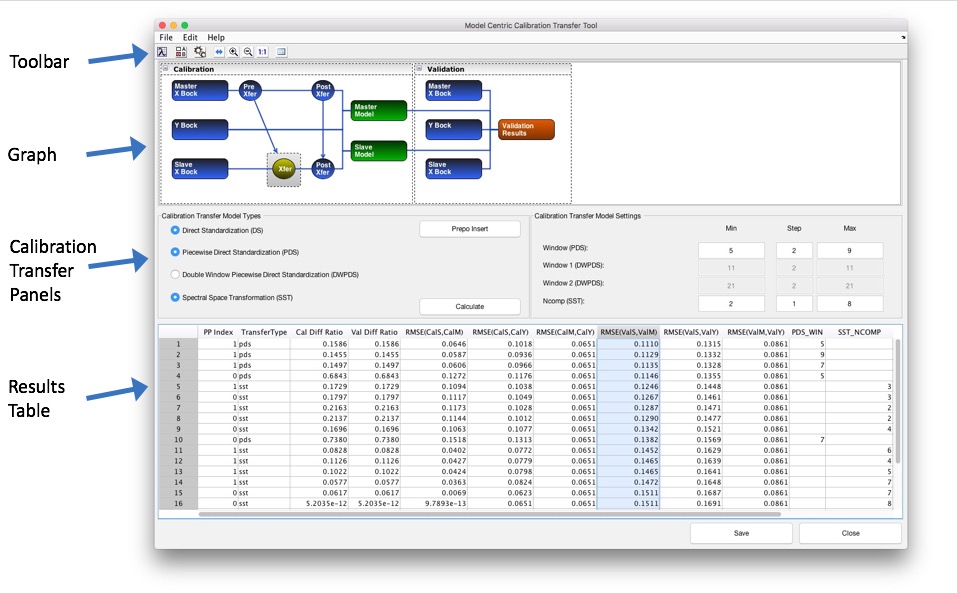The width and height of the screenshot is (957, 593).
Task: Reset graph zoom with the 1:1 icon
Action: pyautogui.click(x=262, y=51)
